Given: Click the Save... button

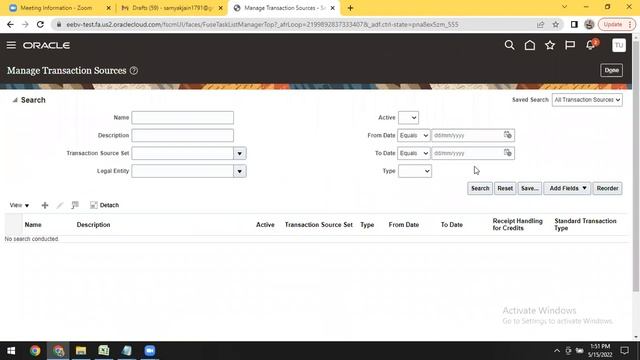Looking at the screenshot, I should 530,188.
